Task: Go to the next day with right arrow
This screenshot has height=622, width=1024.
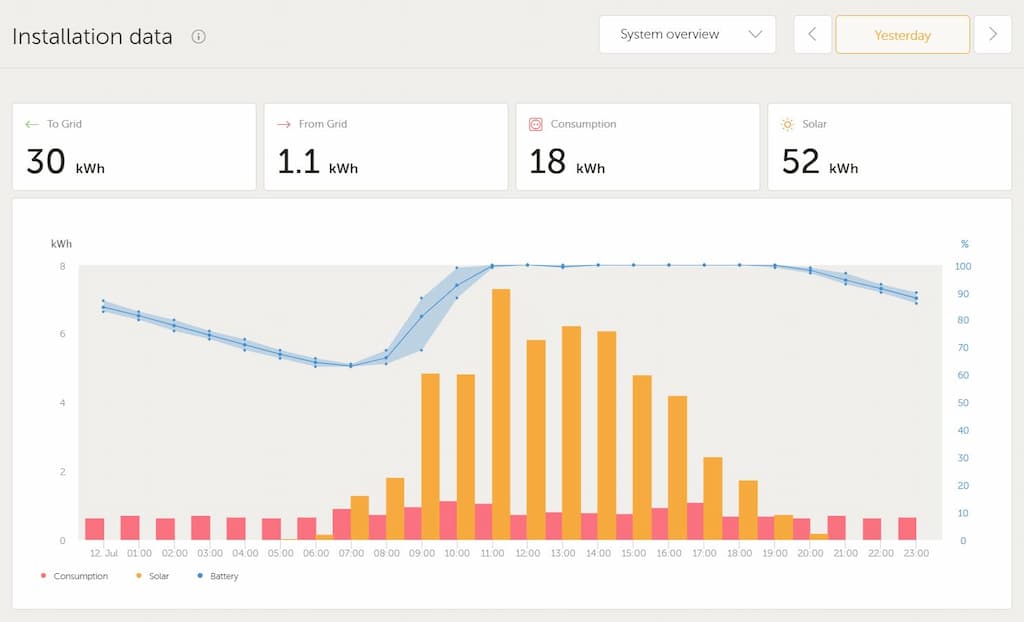Action: coord(992,34)
